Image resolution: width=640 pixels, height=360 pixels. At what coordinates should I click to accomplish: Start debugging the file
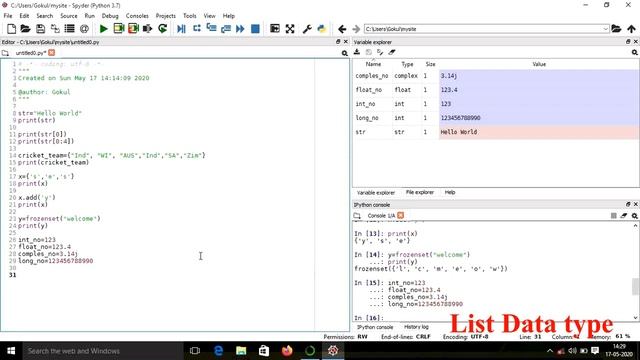point(181,29)
